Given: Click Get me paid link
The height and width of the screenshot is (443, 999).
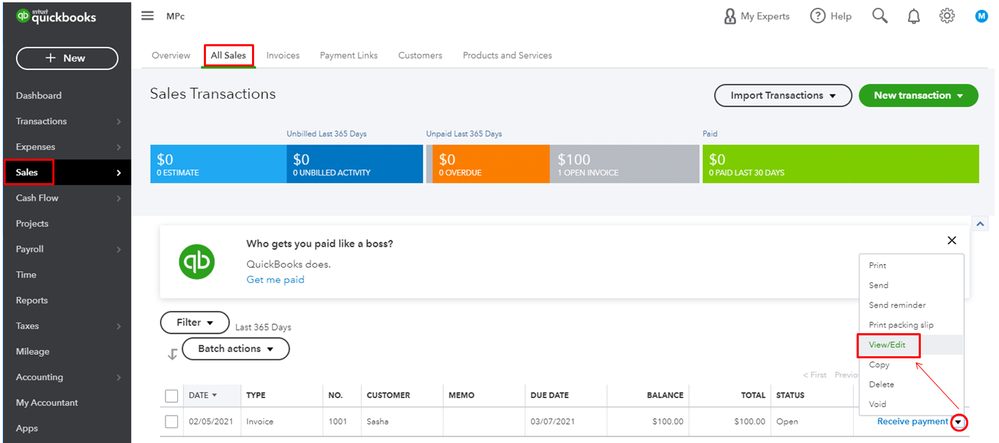Looking at the screenshot, I should coord(275,280).
